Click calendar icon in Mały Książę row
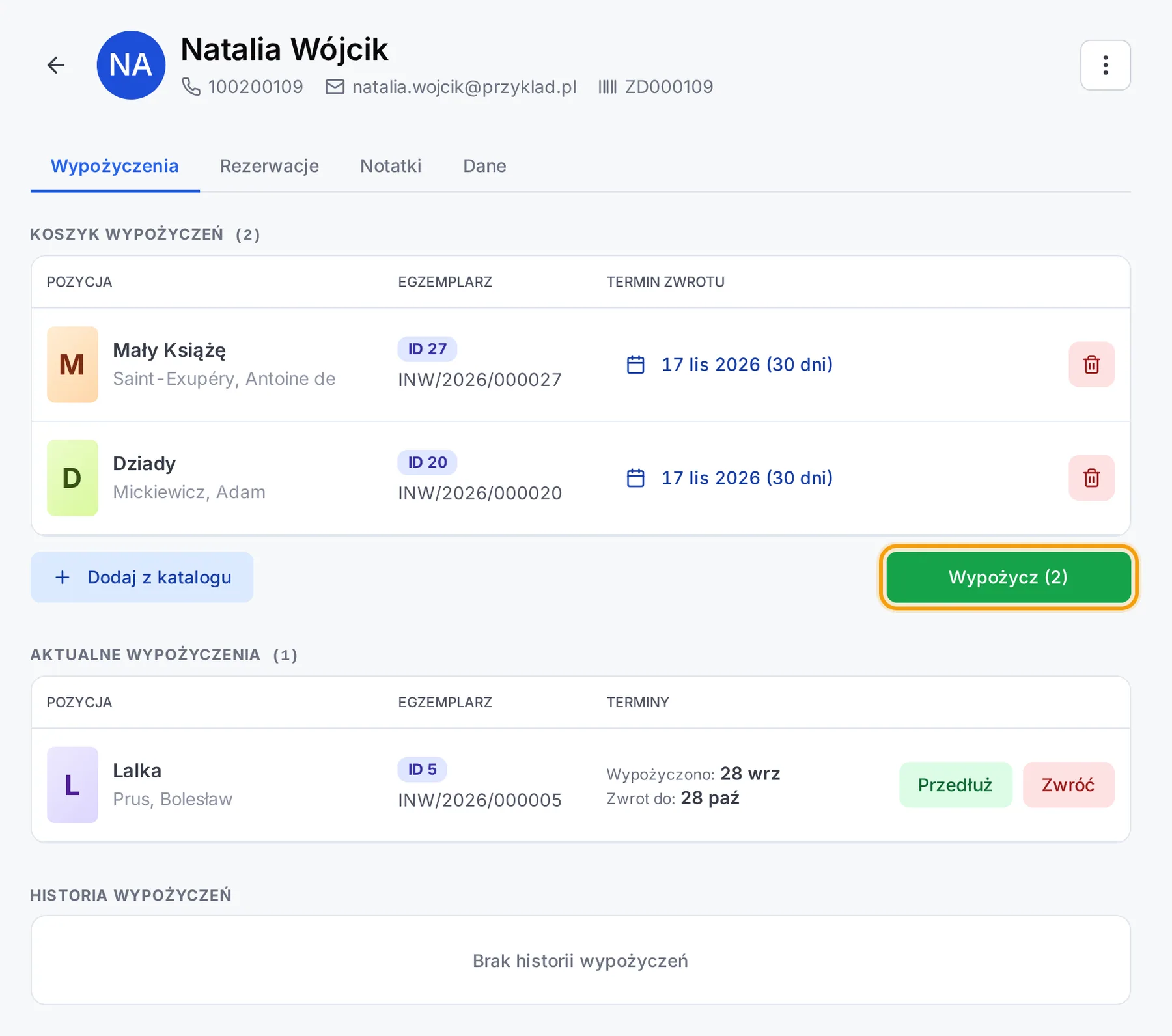The height and width of the screenshot is (1036, 1172). pos(635,365)
